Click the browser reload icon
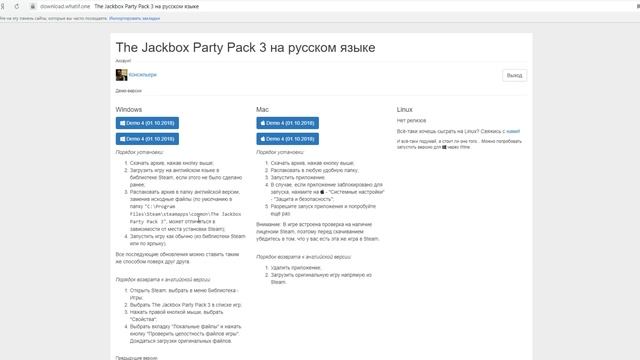The image size is (640, 360). pos(17,7)
